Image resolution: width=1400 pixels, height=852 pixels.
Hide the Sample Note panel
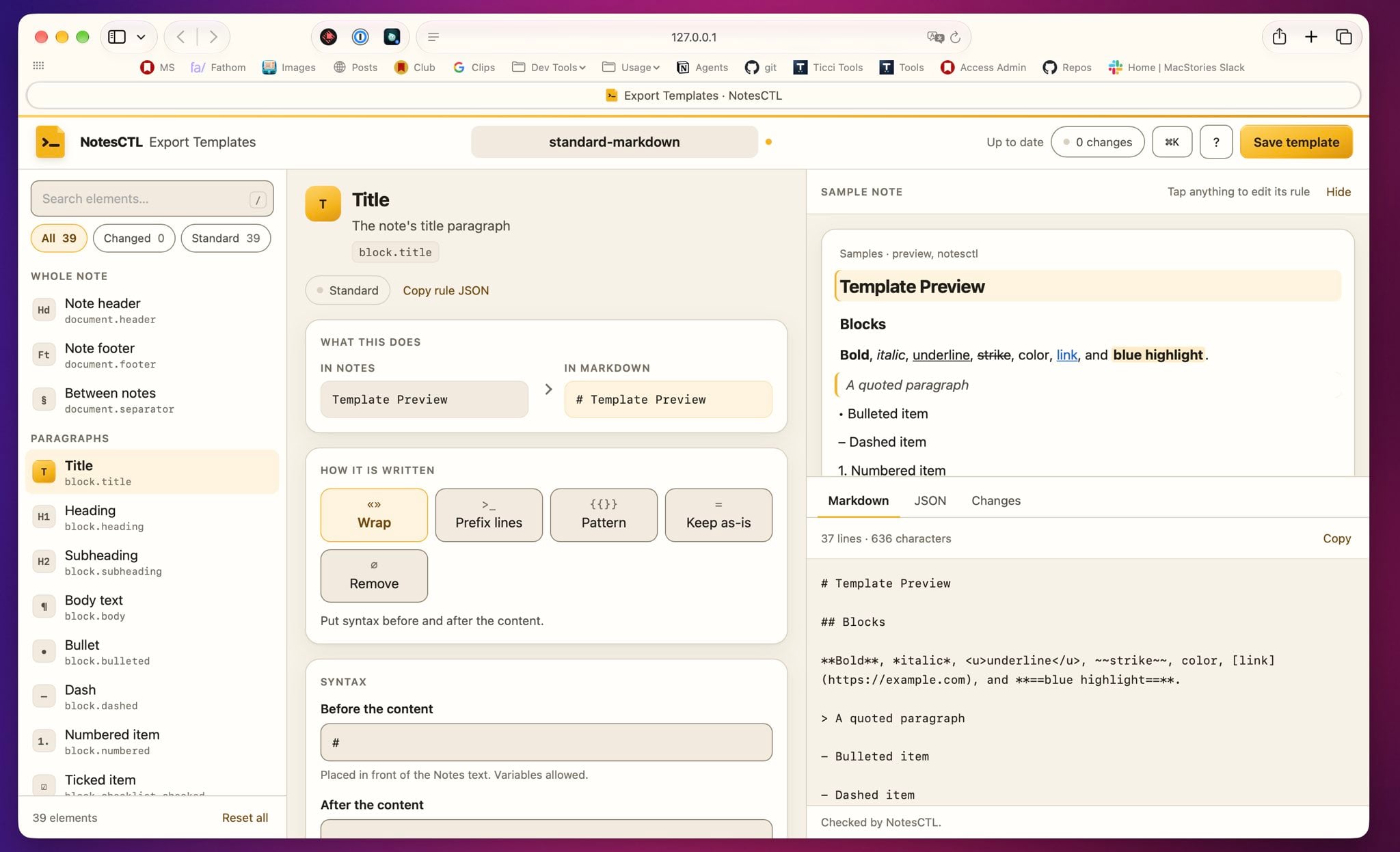point(1338,192)
